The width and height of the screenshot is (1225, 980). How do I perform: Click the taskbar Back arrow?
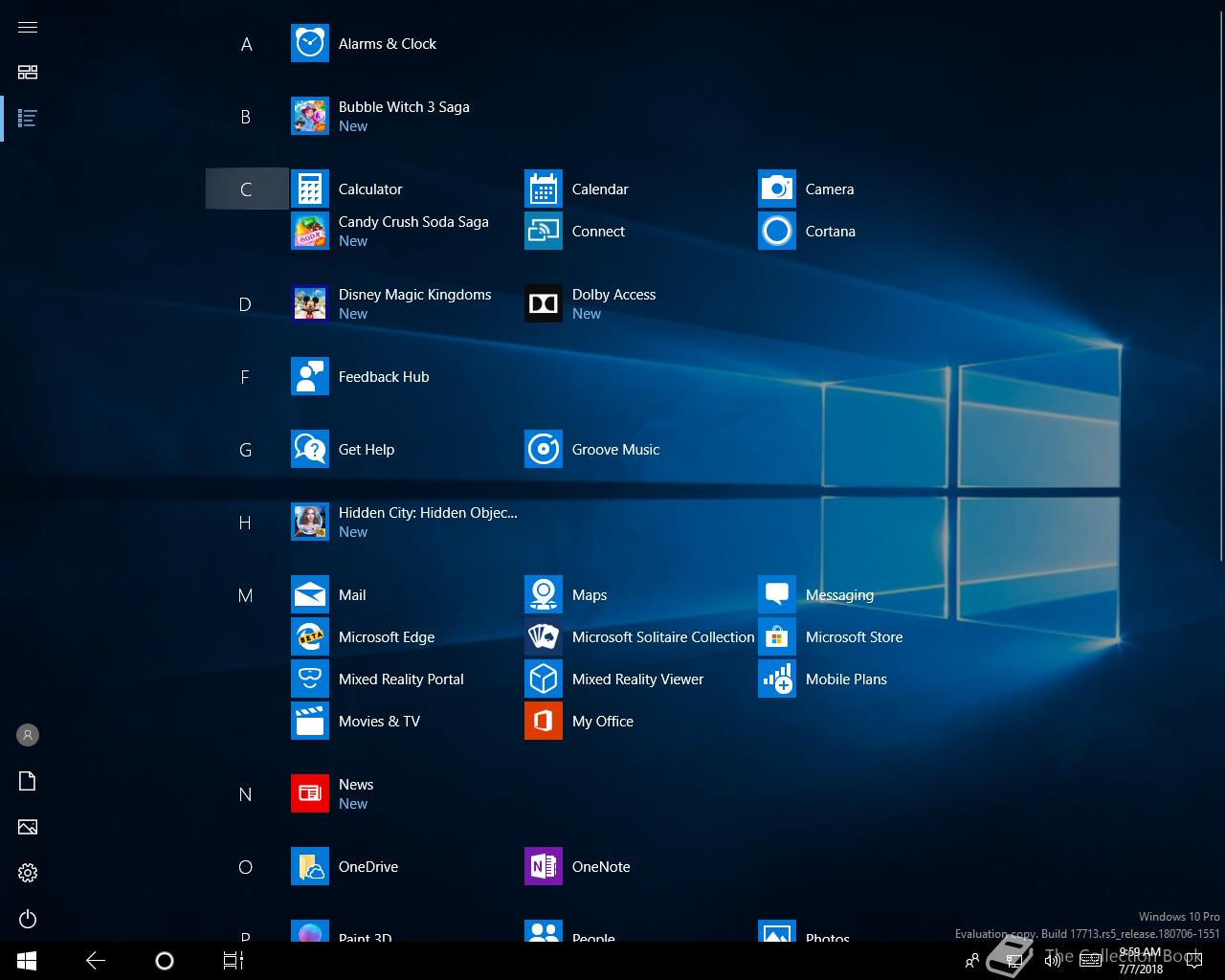click(x=96, y=961)
